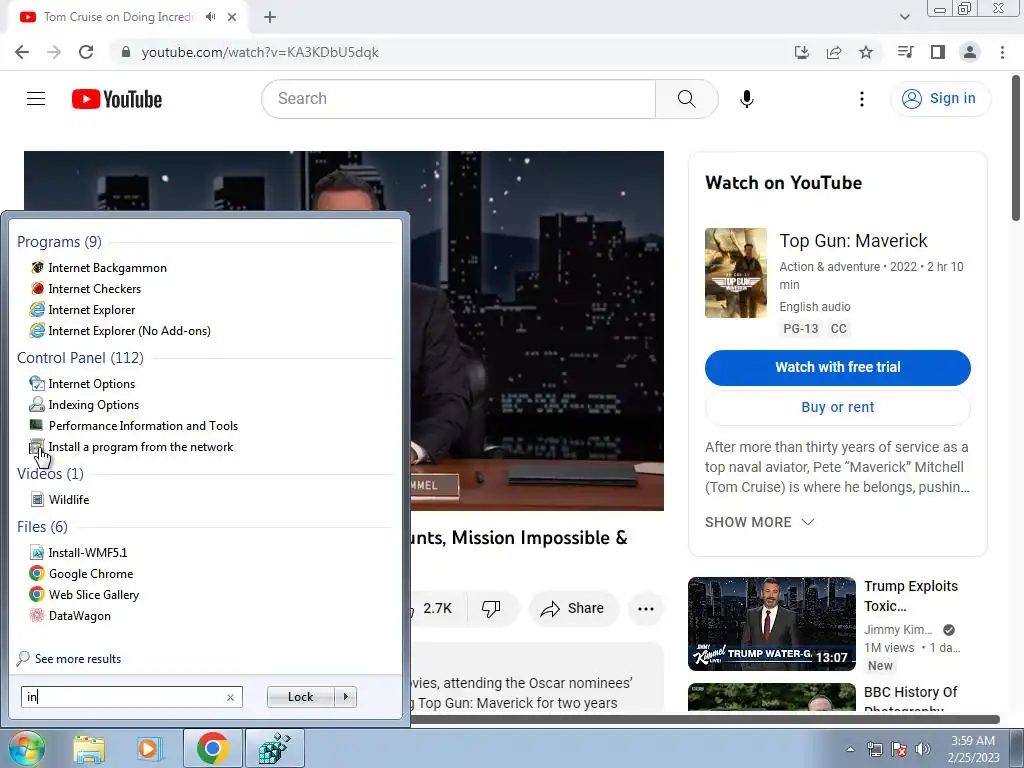Image resolution: width=1024 pixels, height=768 pixels.
Task: Open Chrome tab search chevron
Action: coord(904,17)
